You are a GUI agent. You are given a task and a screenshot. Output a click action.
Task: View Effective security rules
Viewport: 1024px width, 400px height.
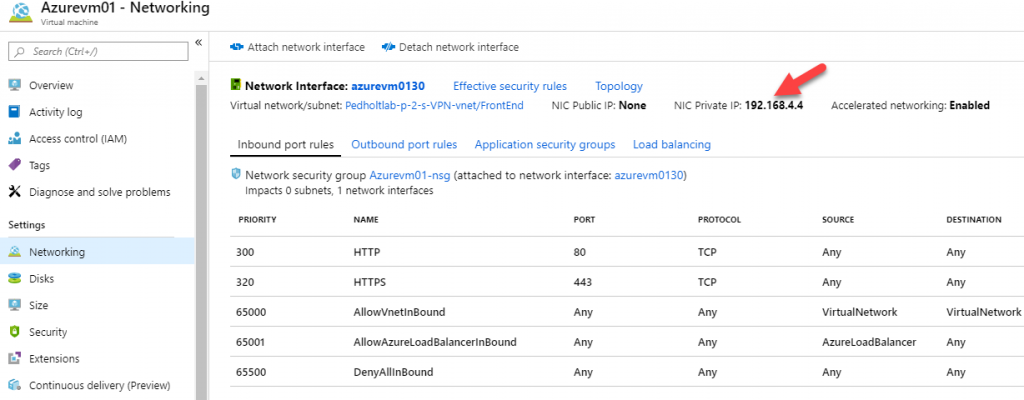510,86
